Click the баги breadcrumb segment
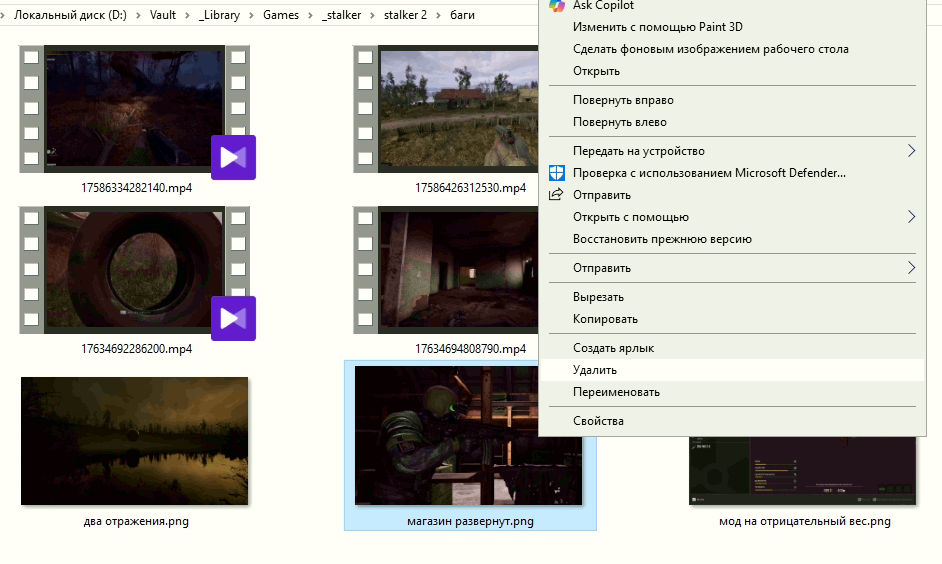Image resolution: width=942 pixels, height=564 pixels. 463,15
